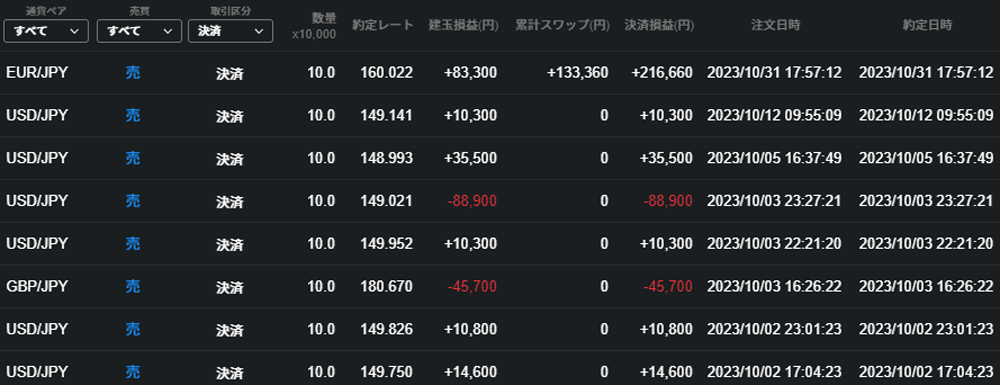
Task: Click the 売 link in the GBP/JPY row
Action: tap(133, 286)
